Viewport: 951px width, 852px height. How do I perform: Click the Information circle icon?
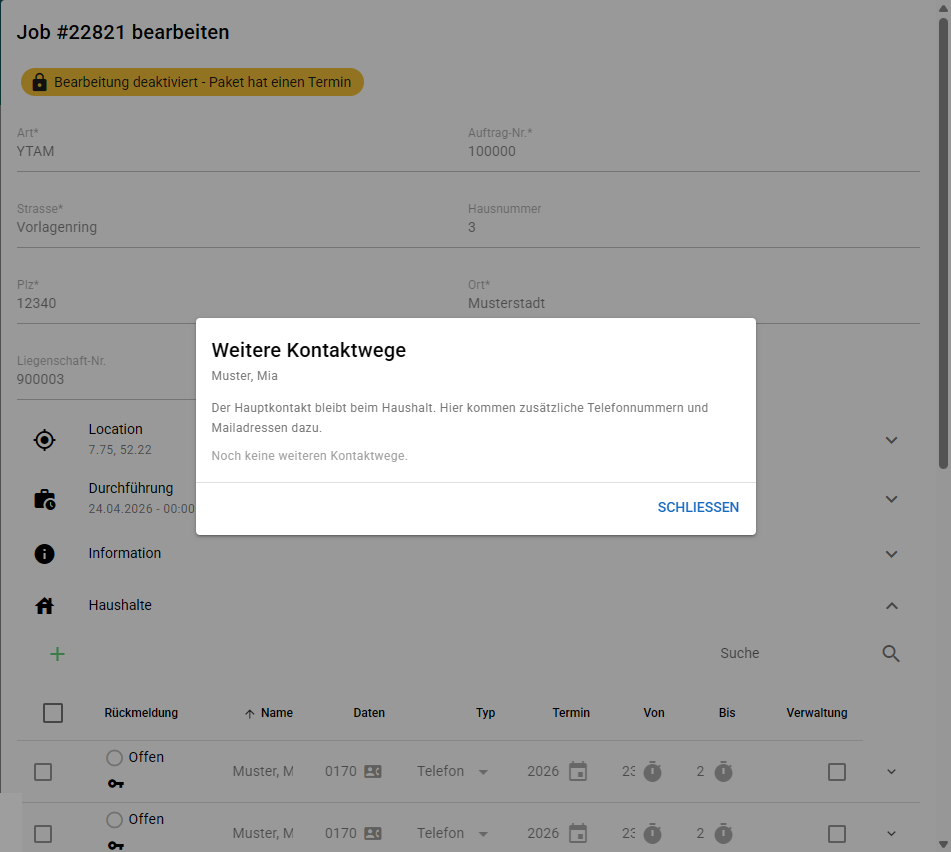44,554
